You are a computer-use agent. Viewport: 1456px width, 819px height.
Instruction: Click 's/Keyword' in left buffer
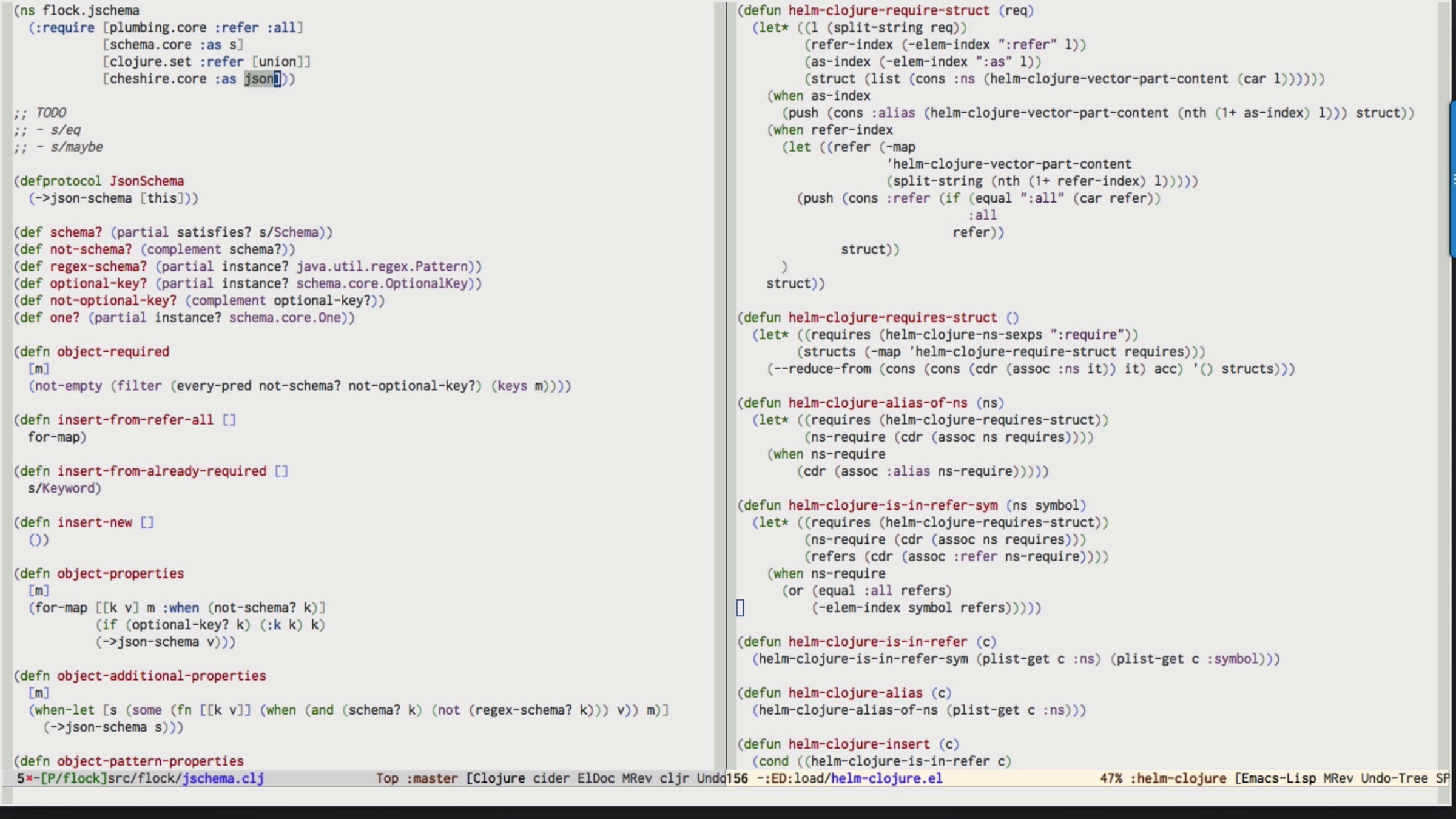(x=61, y=488)
